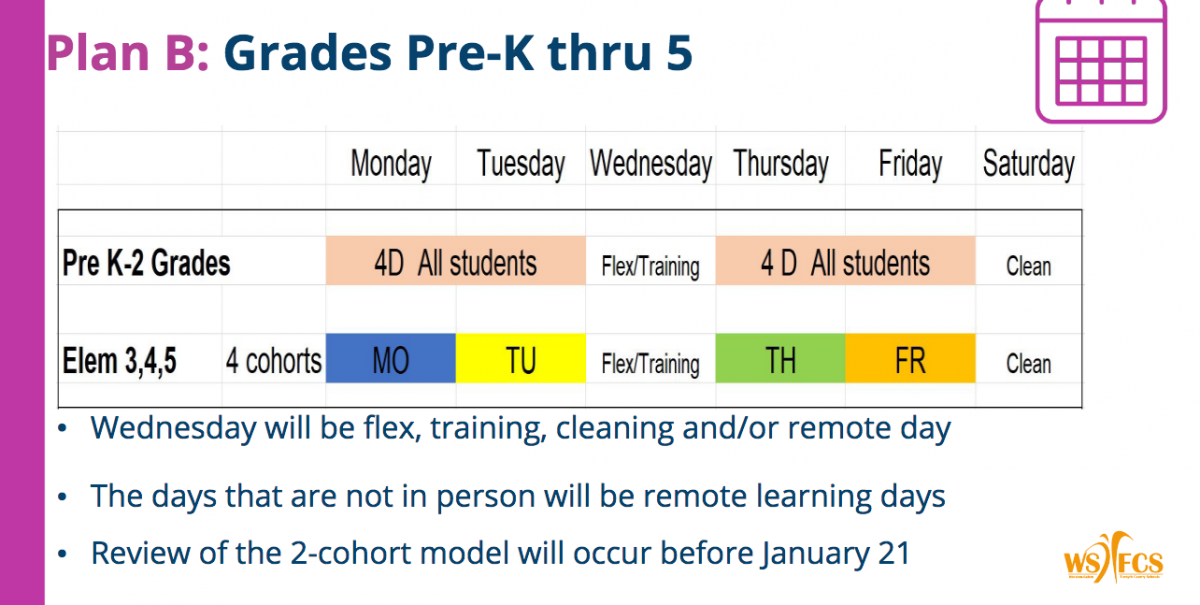Image resolution: width=1200 pixels, height=605 pixels.
Task: Click the Tuesday column header
Action: click(521, 163)
